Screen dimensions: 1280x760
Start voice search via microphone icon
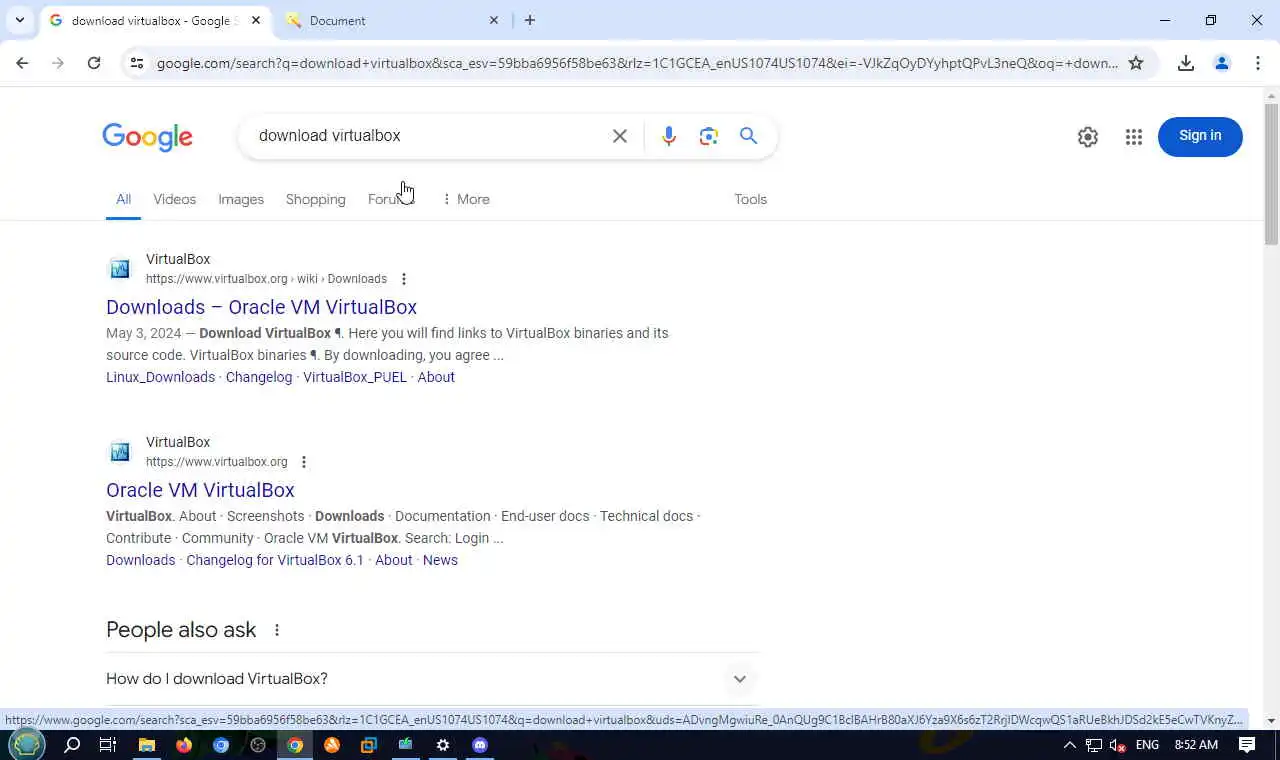coord(669,136)
